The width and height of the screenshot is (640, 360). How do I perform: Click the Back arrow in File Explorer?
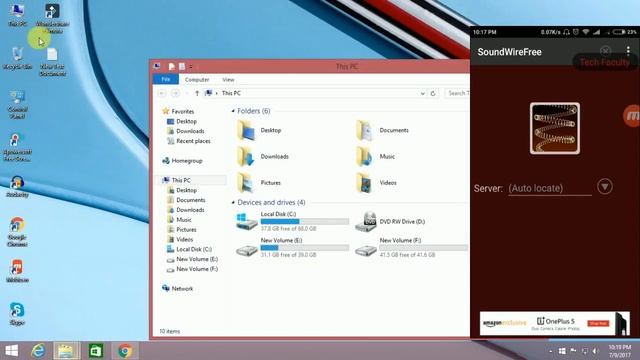pos(162,93)
